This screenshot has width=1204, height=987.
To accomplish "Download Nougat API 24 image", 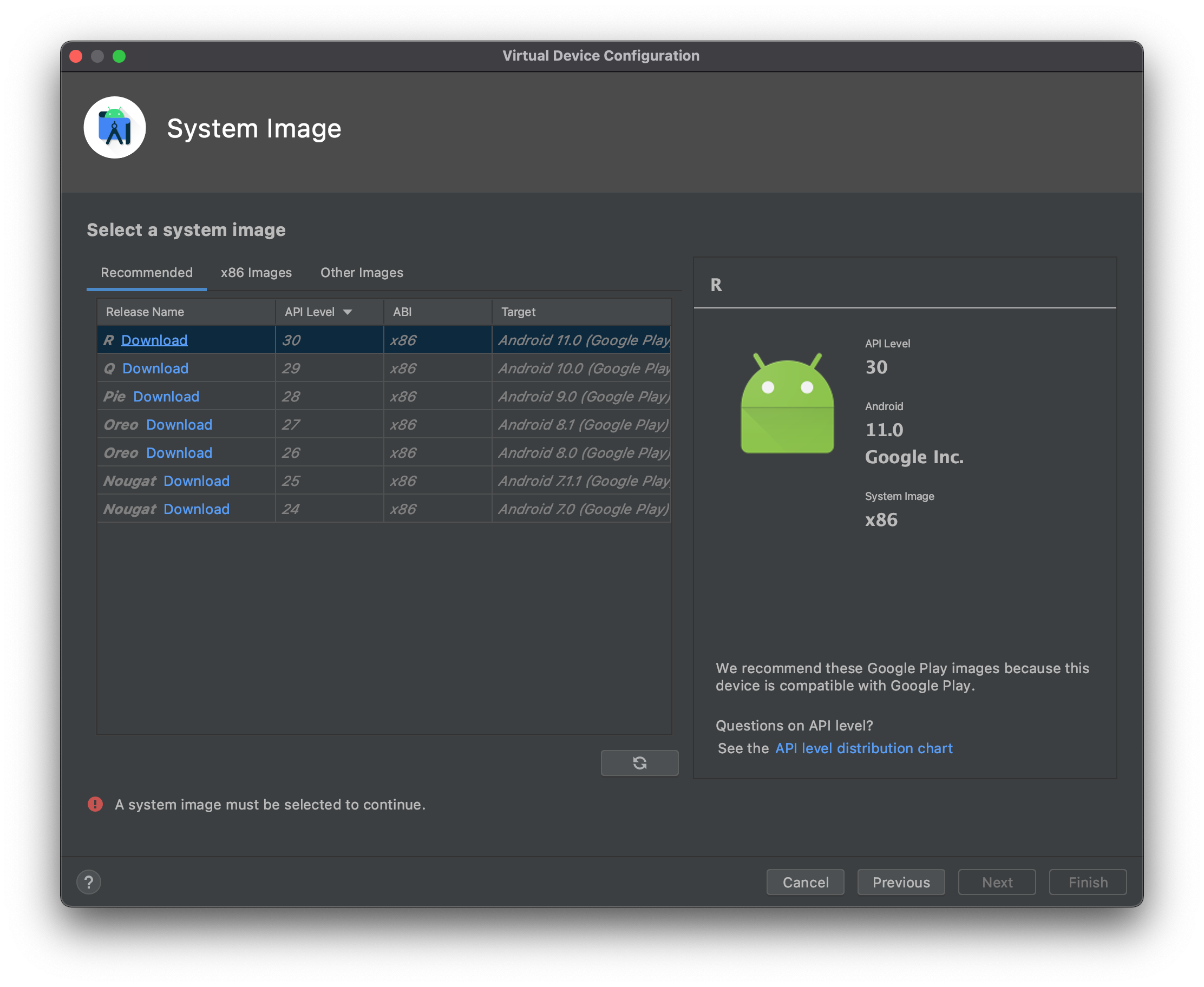I will pyautogui.click(x=197, y=509).
